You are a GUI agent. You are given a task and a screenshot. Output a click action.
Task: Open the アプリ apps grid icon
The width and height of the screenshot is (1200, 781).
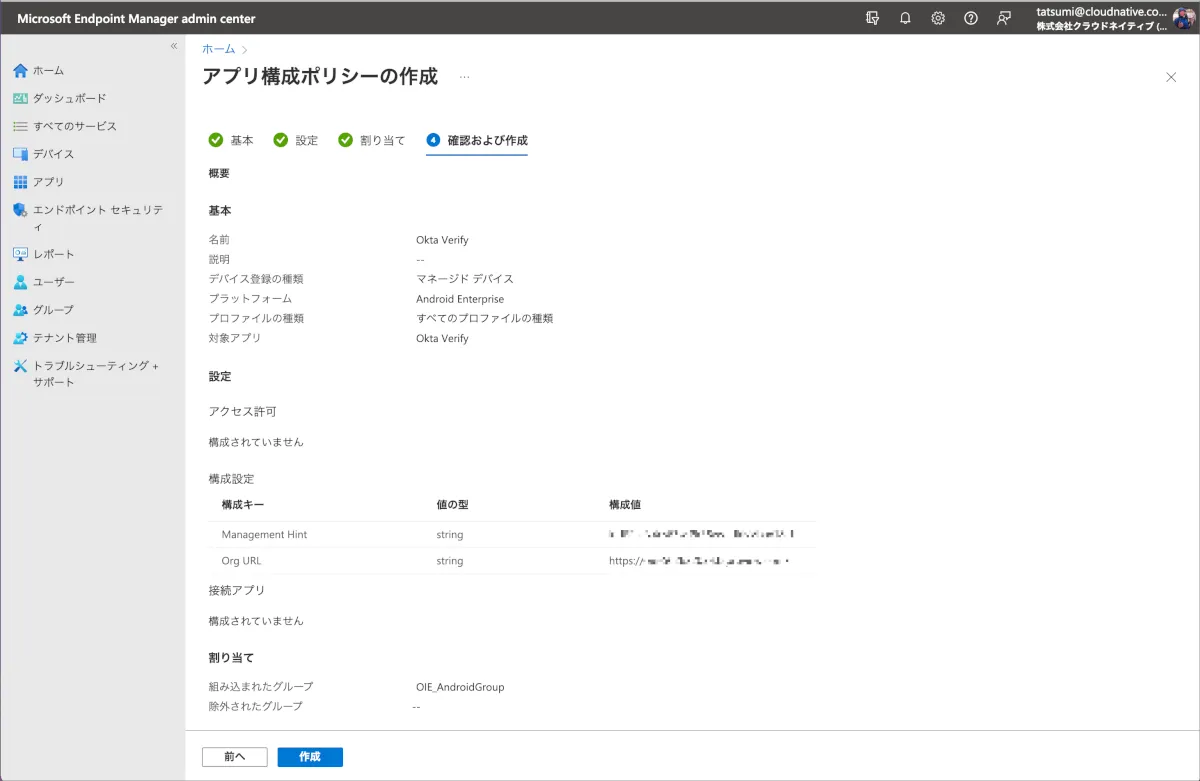(20, 182)
